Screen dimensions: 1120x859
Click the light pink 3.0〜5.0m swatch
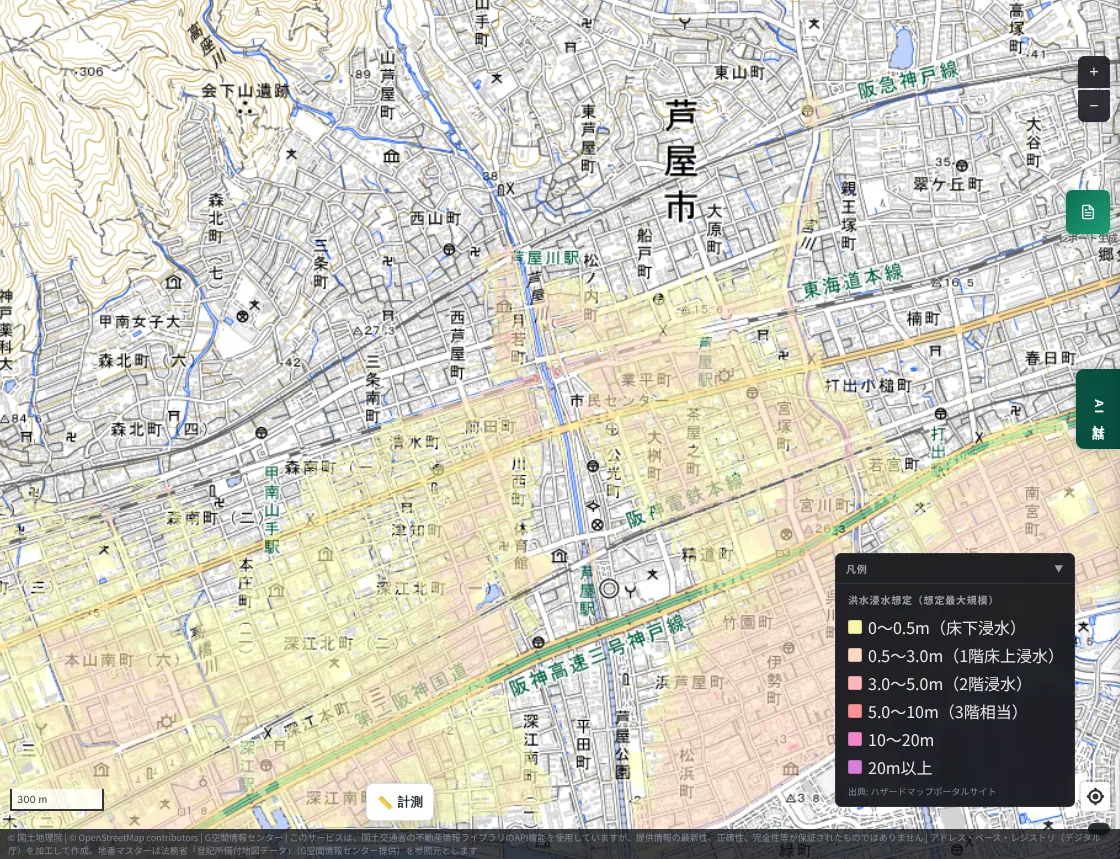click(x=854, y=683)
